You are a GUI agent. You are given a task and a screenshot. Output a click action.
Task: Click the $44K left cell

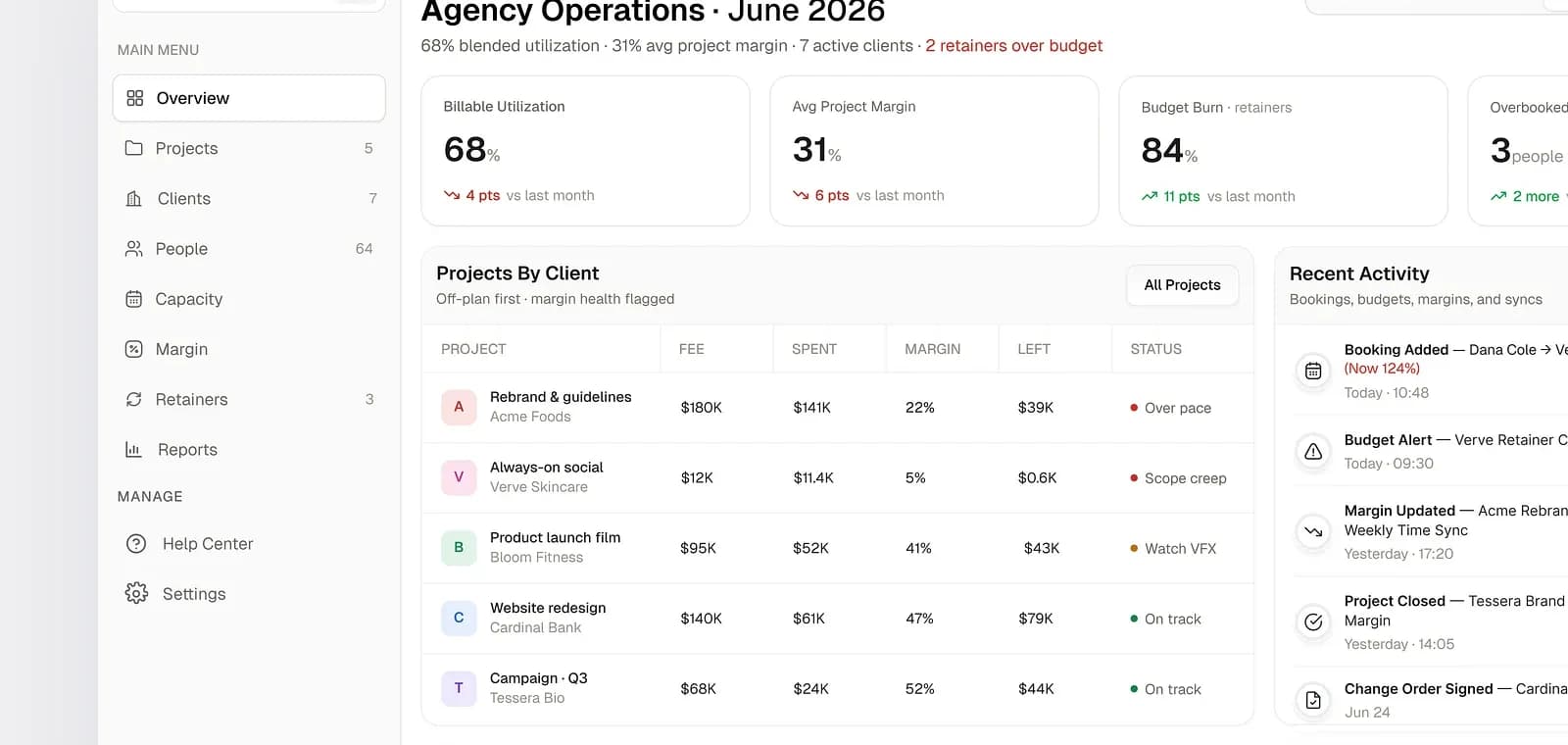point(1036,689)
